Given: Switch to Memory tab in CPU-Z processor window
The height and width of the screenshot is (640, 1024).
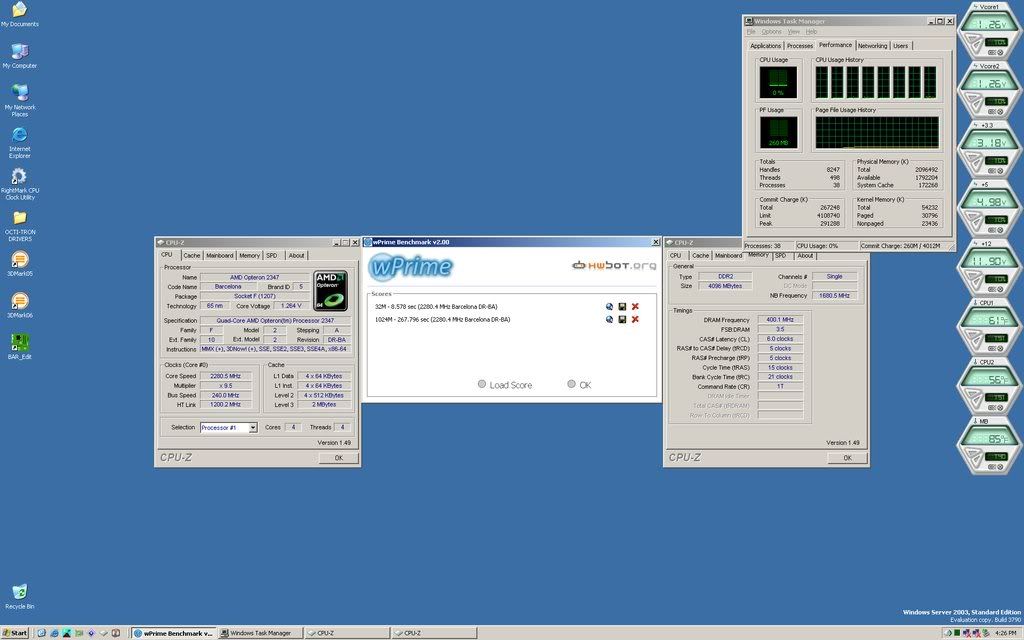Looking at the screenshot, I should 249,255.
